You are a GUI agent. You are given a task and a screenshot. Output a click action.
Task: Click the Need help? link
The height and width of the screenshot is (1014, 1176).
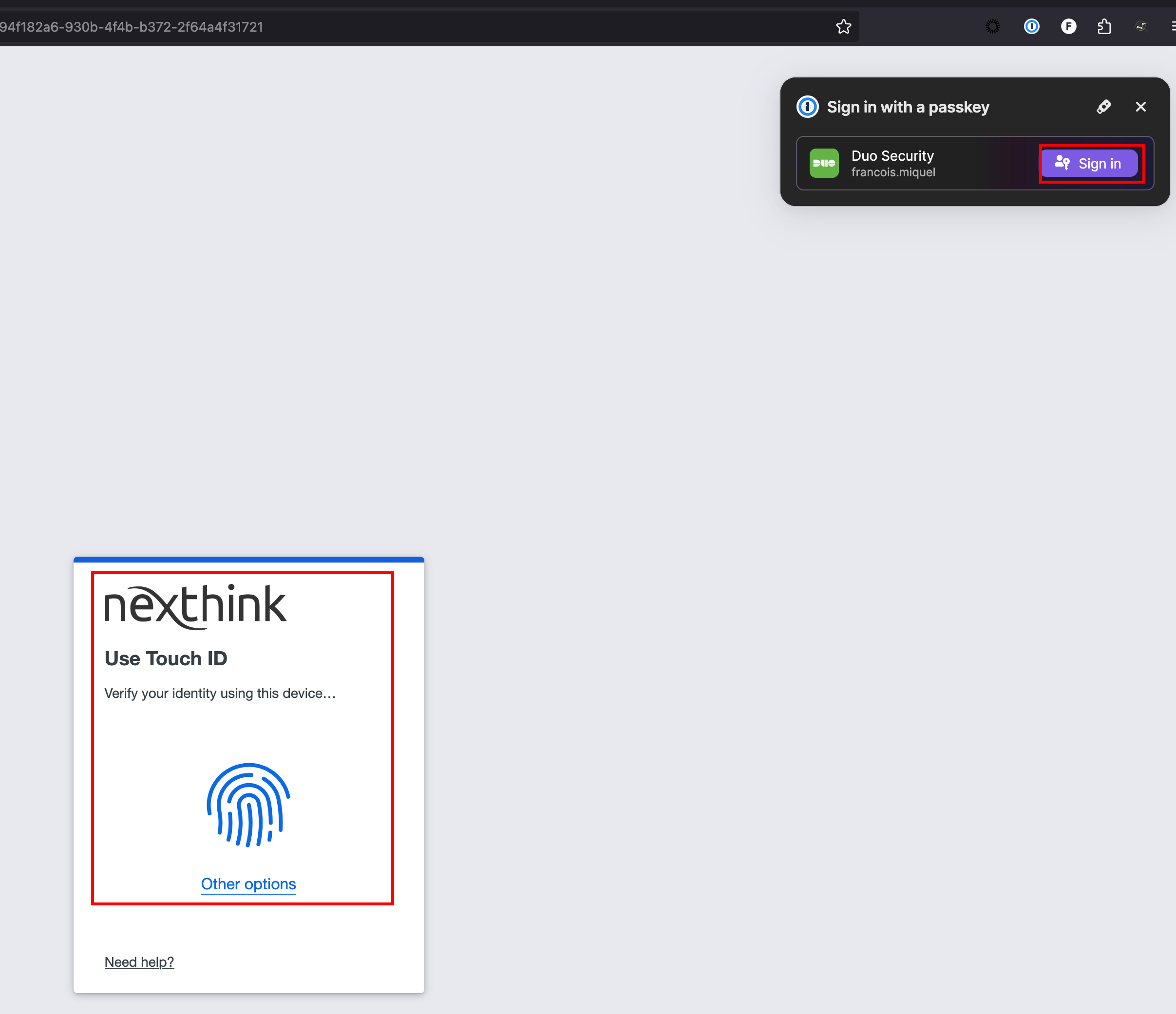(x=139, y=962)
